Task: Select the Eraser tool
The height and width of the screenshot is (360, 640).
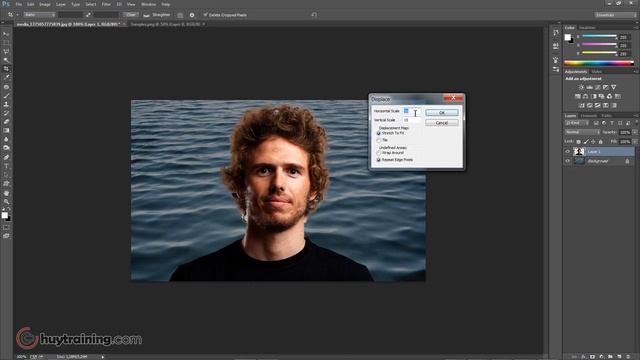Action: click(x=6, y=122)
